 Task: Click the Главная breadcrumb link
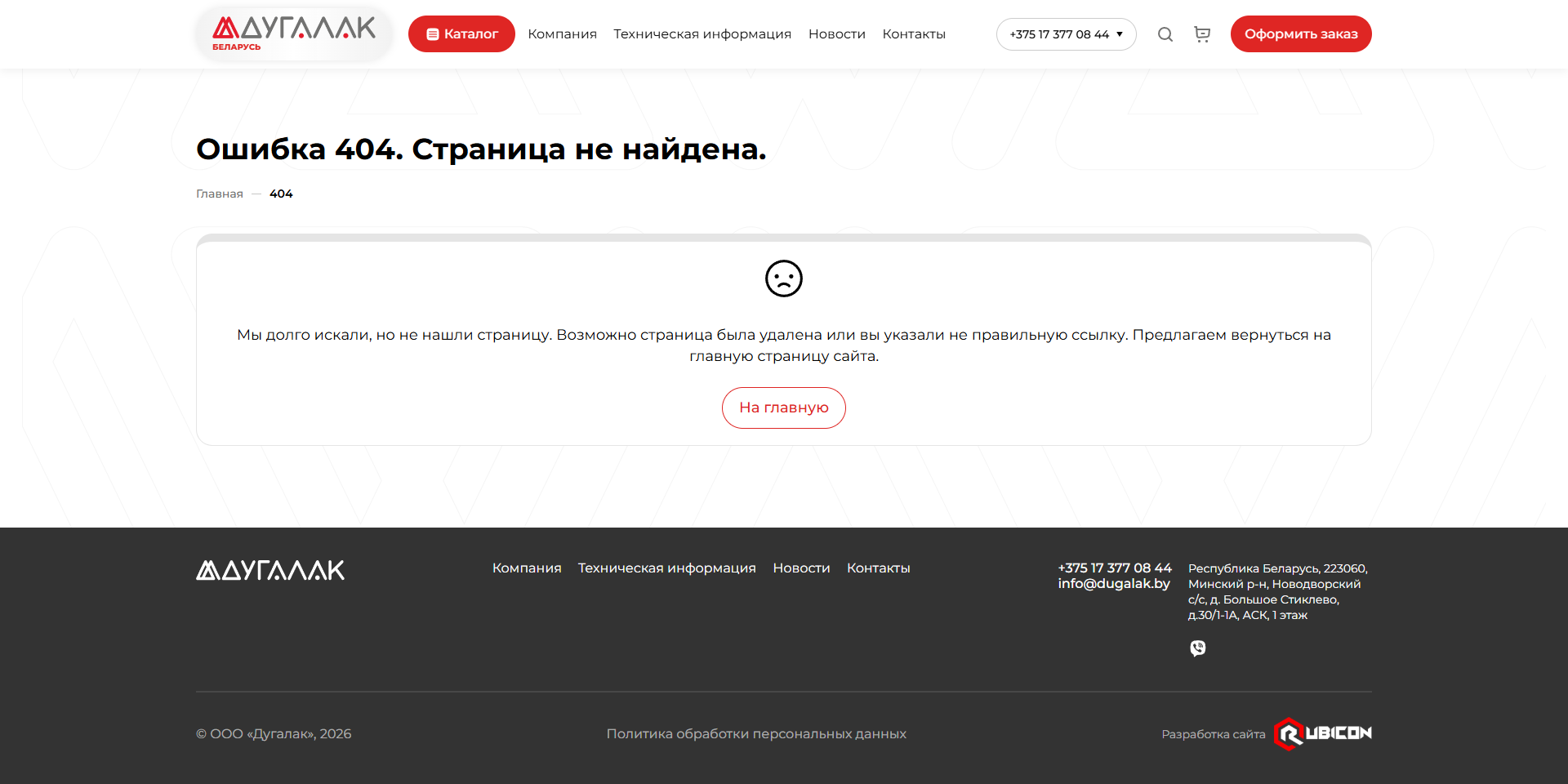coord(220,194)
